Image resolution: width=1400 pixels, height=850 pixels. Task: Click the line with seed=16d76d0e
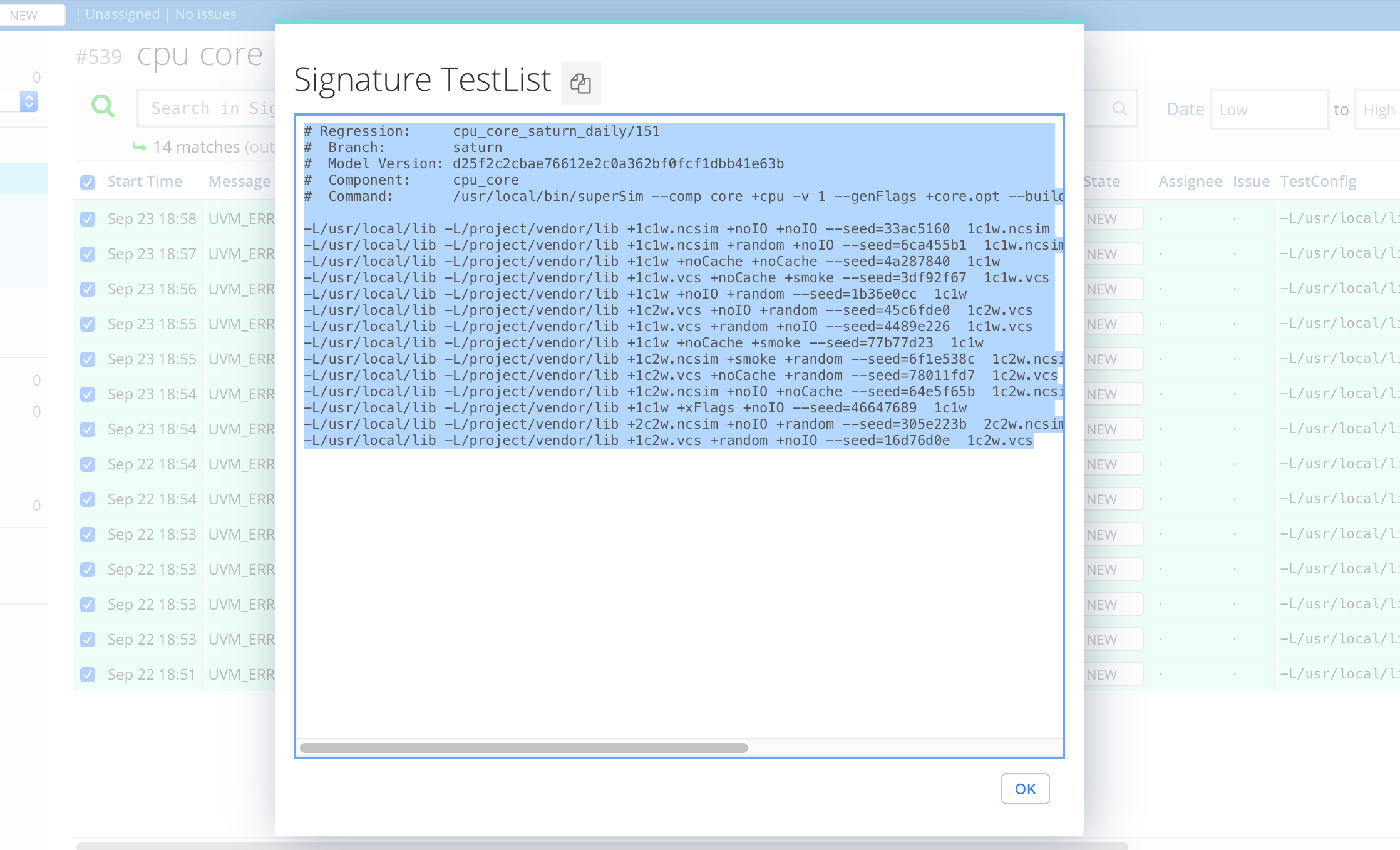[668, 441]
